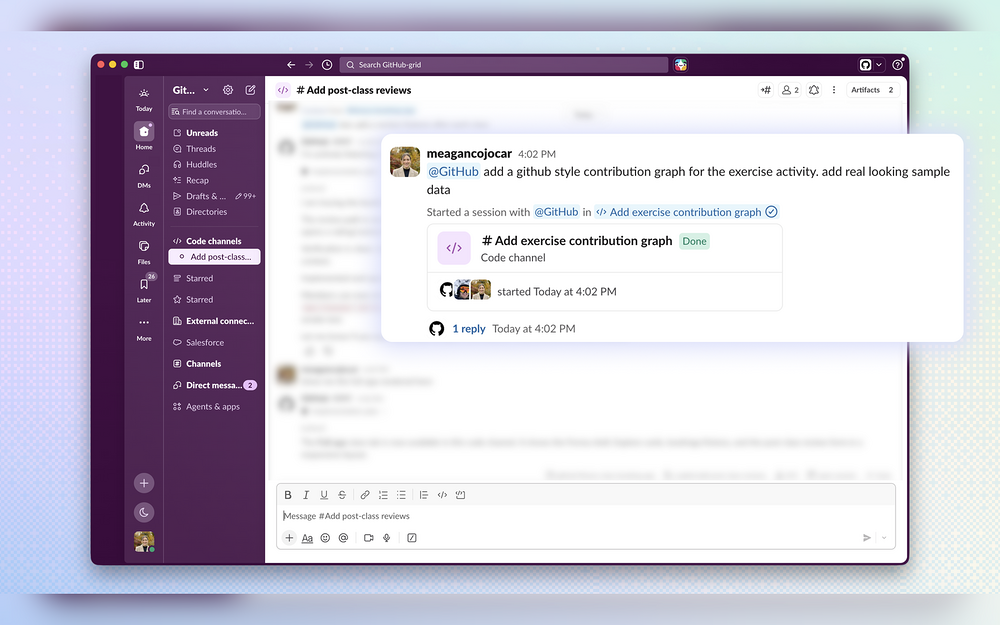
Task: Go back with the left arrow
Action: [291, 64]
